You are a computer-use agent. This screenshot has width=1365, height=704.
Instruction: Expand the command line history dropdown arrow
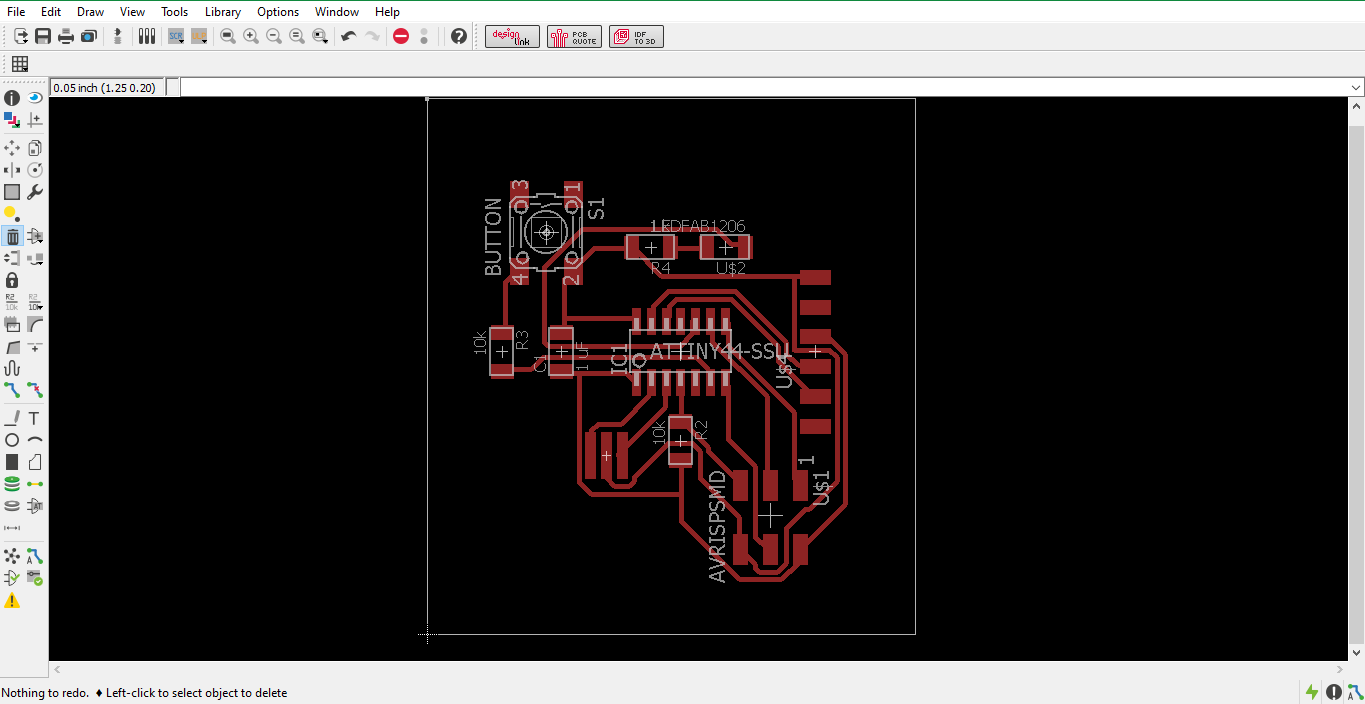point(1356,88)
